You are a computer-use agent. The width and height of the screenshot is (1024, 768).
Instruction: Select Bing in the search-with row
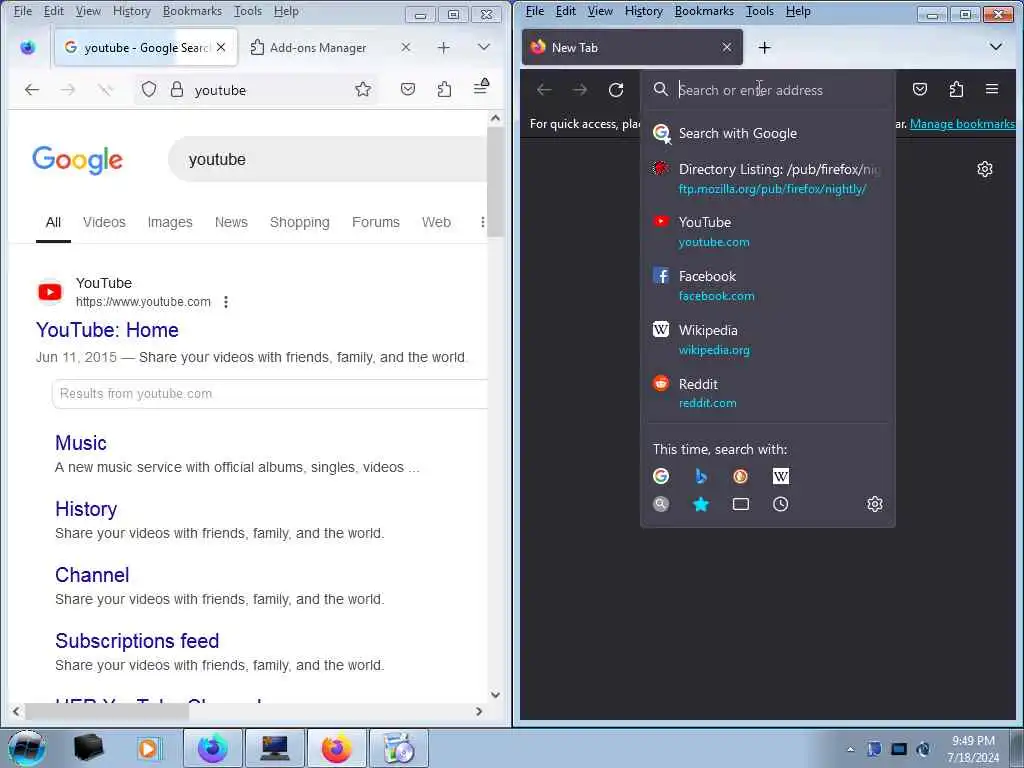[701, 476]
